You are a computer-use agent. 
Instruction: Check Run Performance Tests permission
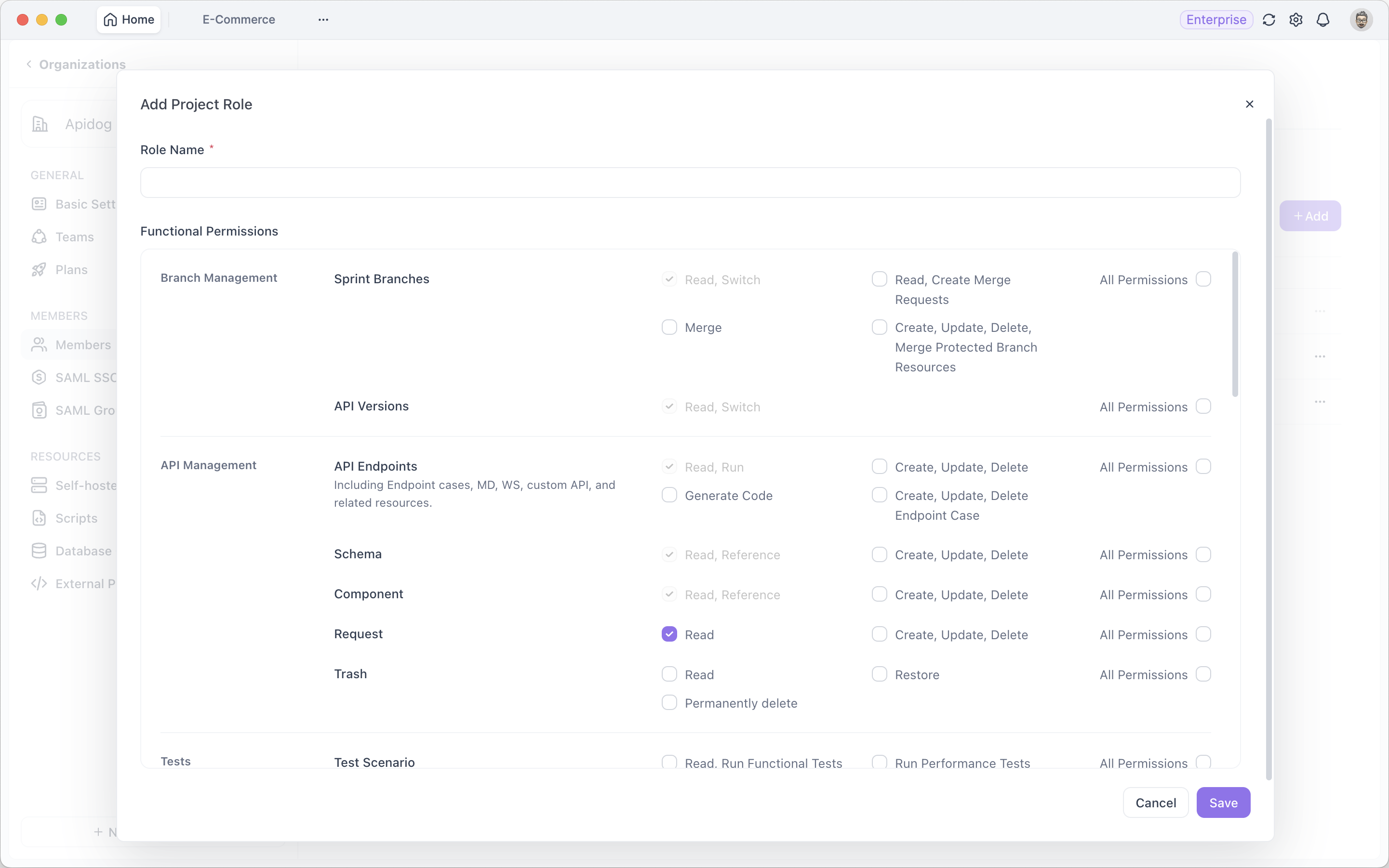coord(879,763)
